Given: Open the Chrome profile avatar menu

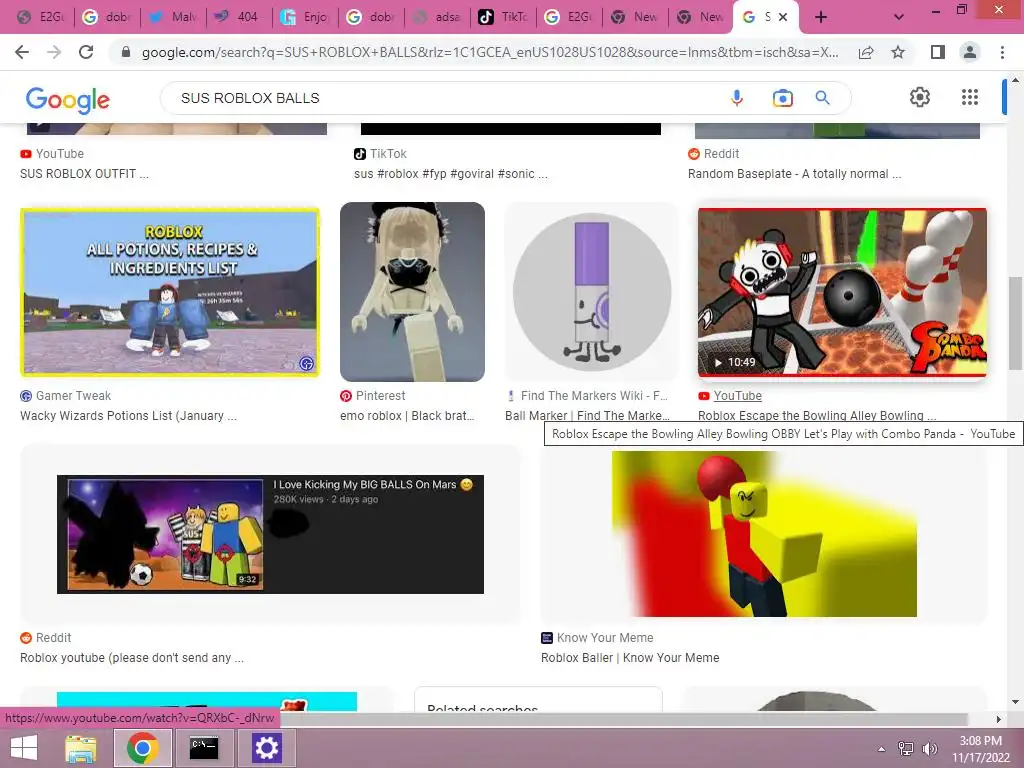Looking at the screenshot, I should [970, 52].
